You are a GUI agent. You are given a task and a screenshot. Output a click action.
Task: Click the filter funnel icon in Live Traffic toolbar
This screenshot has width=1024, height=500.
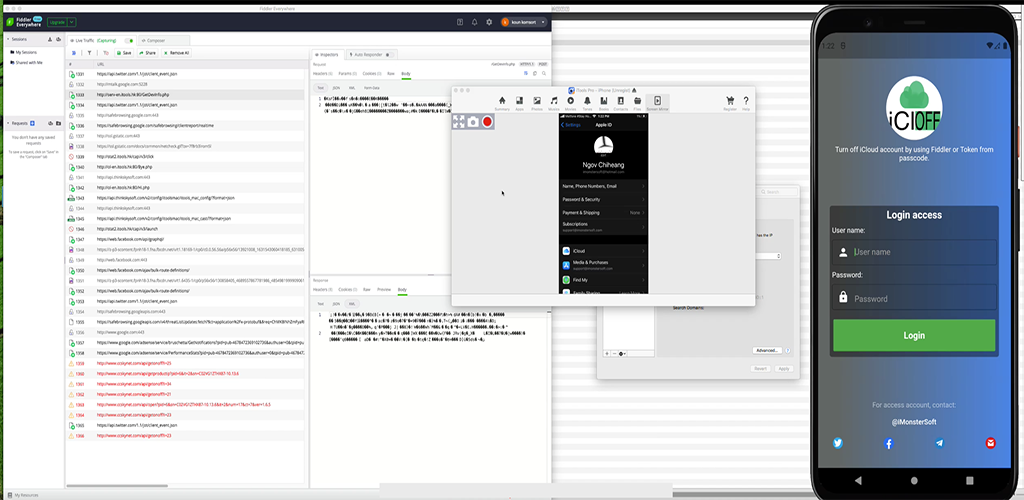(x=89, y=53)
